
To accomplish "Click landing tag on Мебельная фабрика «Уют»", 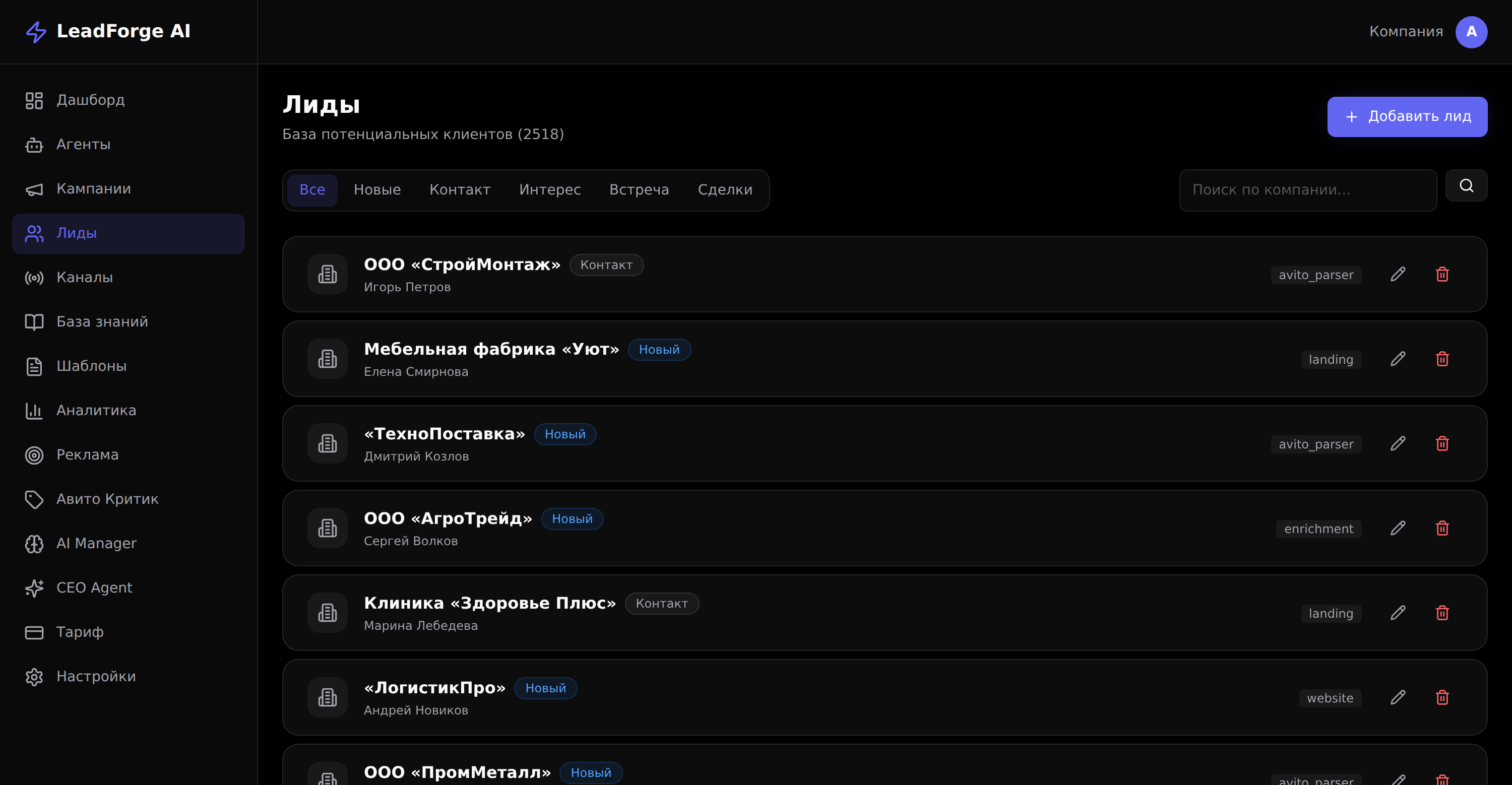I will [x=1331, y=360].
